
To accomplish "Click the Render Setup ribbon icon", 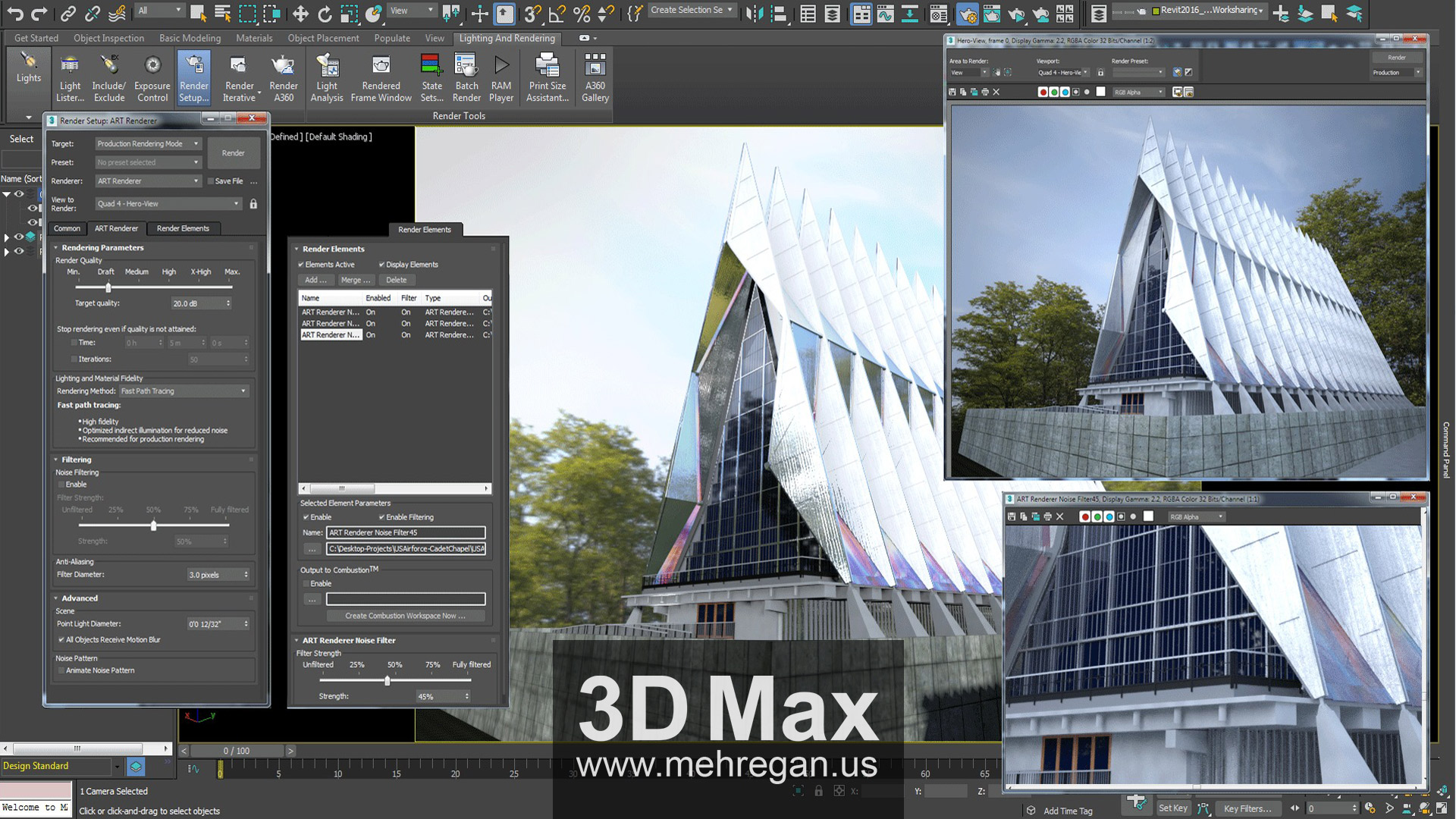I will point(194,78).
